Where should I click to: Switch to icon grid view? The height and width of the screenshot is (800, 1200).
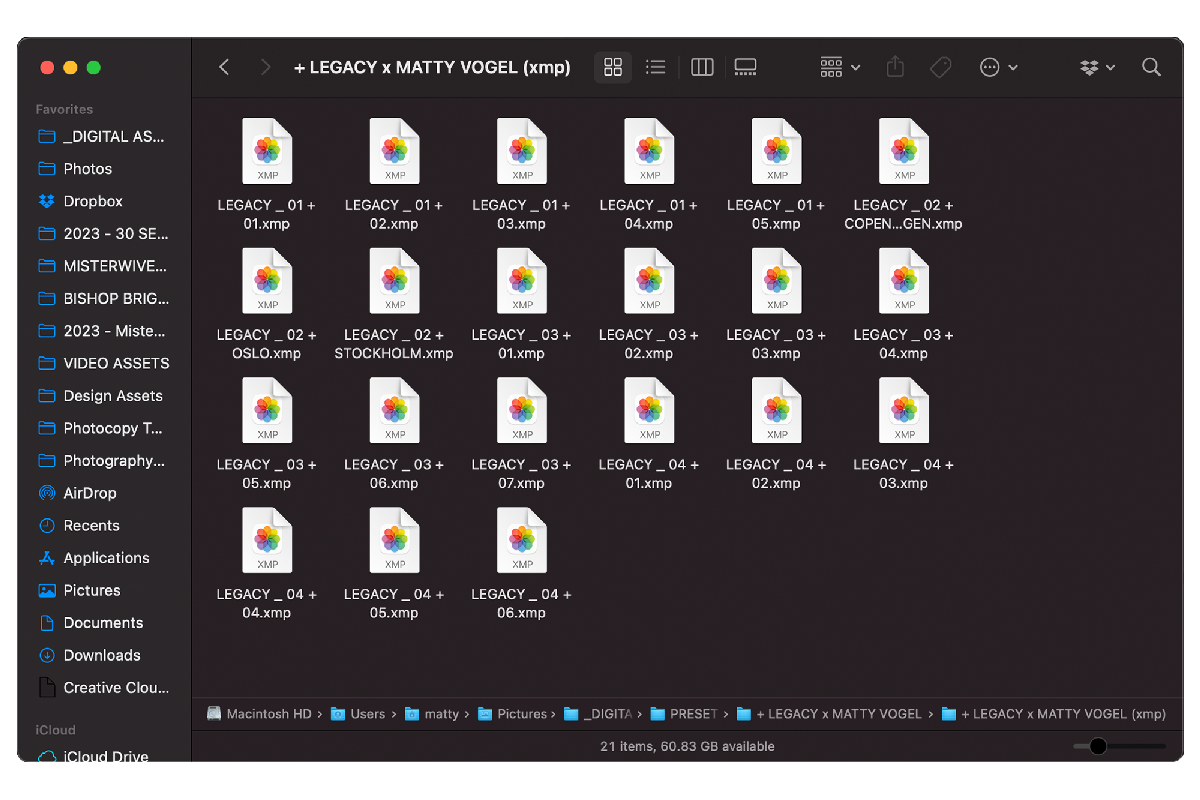click(613, 67)
